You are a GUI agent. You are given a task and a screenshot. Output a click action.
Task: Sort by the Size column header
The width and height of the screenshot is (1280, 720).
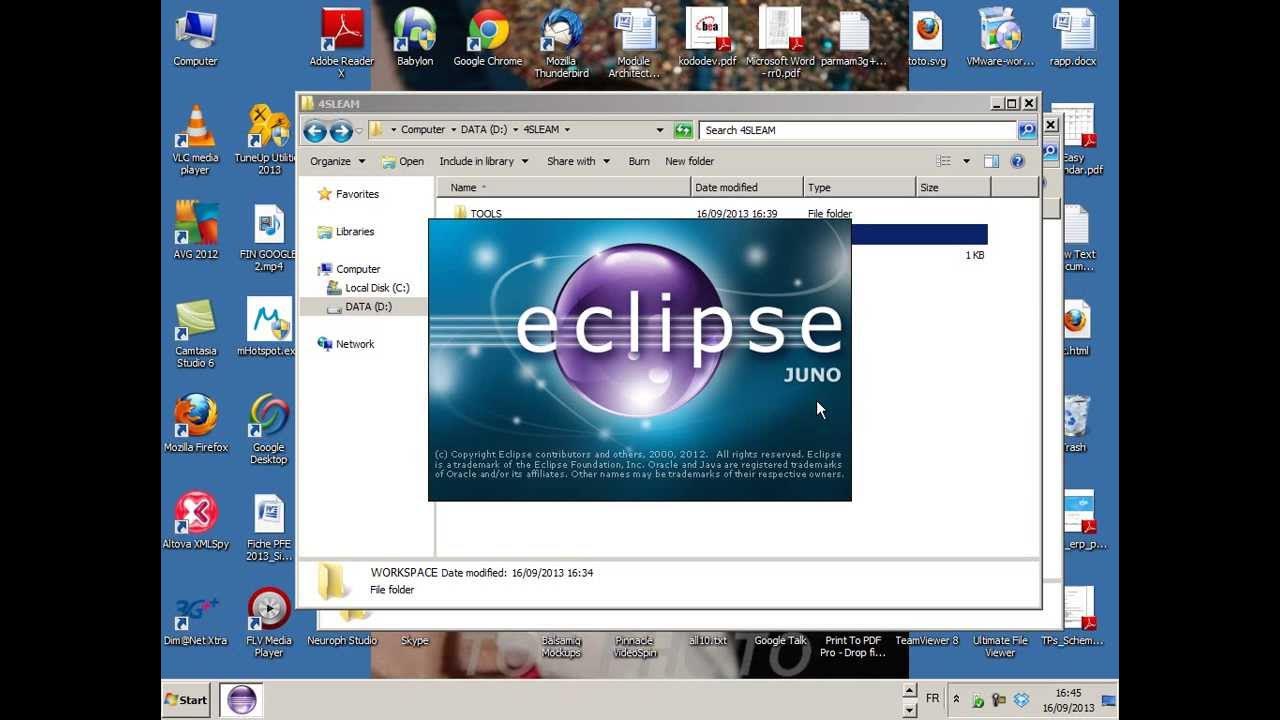[x=953, y=187]
